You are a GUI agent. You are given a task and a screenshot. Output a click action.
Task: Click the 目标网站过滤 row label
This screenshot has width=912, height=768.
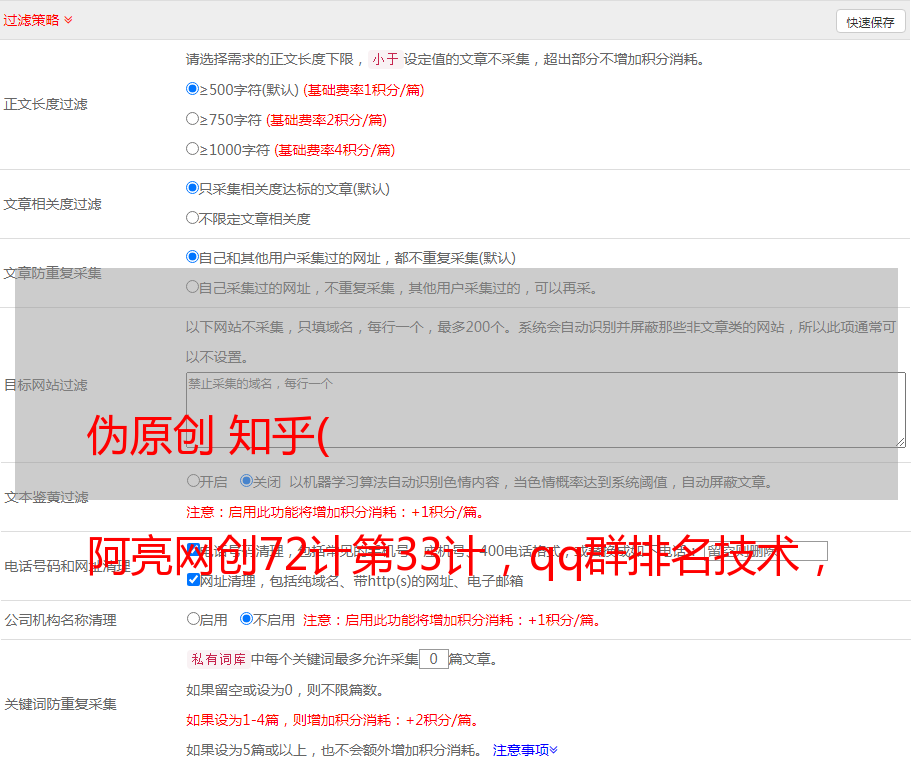click(x=45, y=385)
